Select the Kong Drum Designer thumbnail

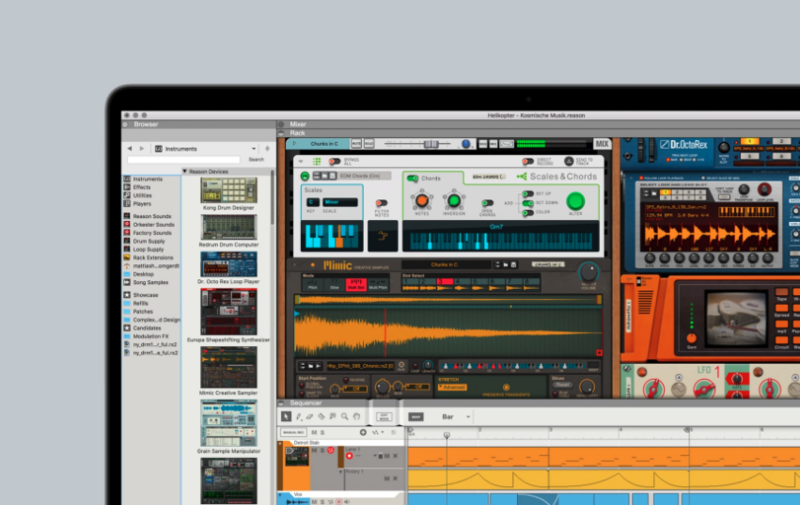click(x=228, y=191)
